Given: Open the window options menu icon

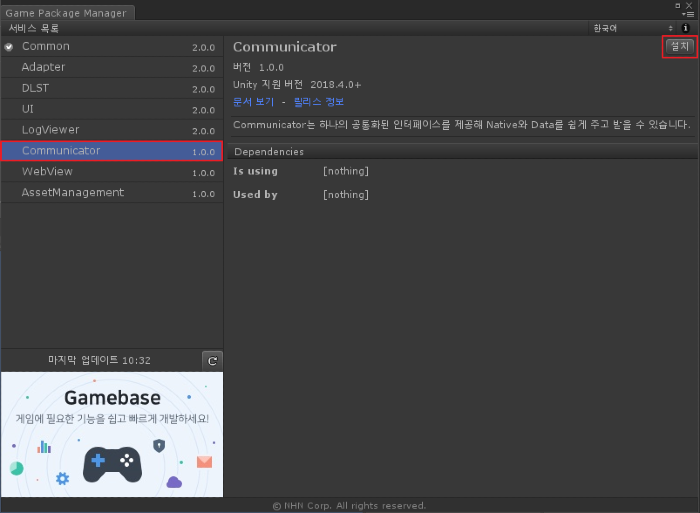Looking at the screenshot, I should point(690,14).
